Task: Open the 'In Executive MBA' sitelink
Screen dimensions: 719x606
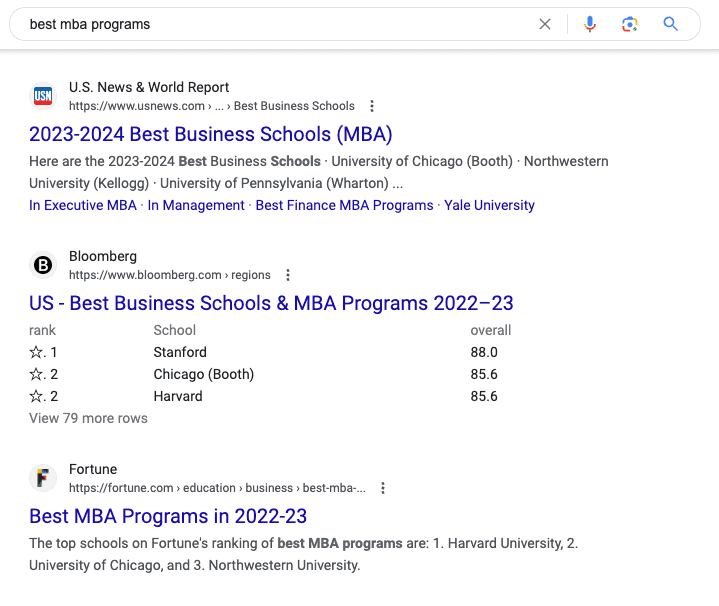Action: point(83,205)
